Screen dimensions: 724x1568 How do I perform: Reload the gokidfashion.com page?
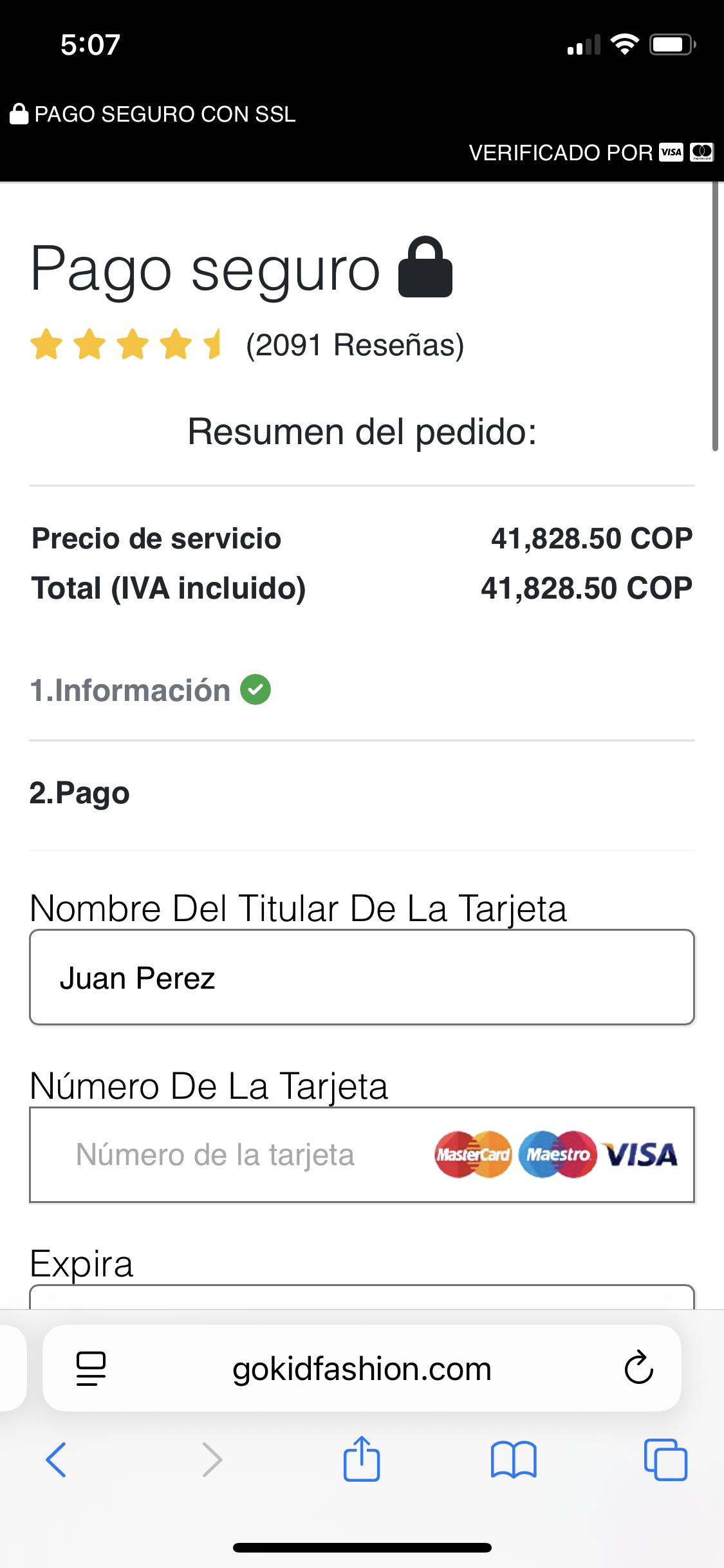tap(638, 1367)
